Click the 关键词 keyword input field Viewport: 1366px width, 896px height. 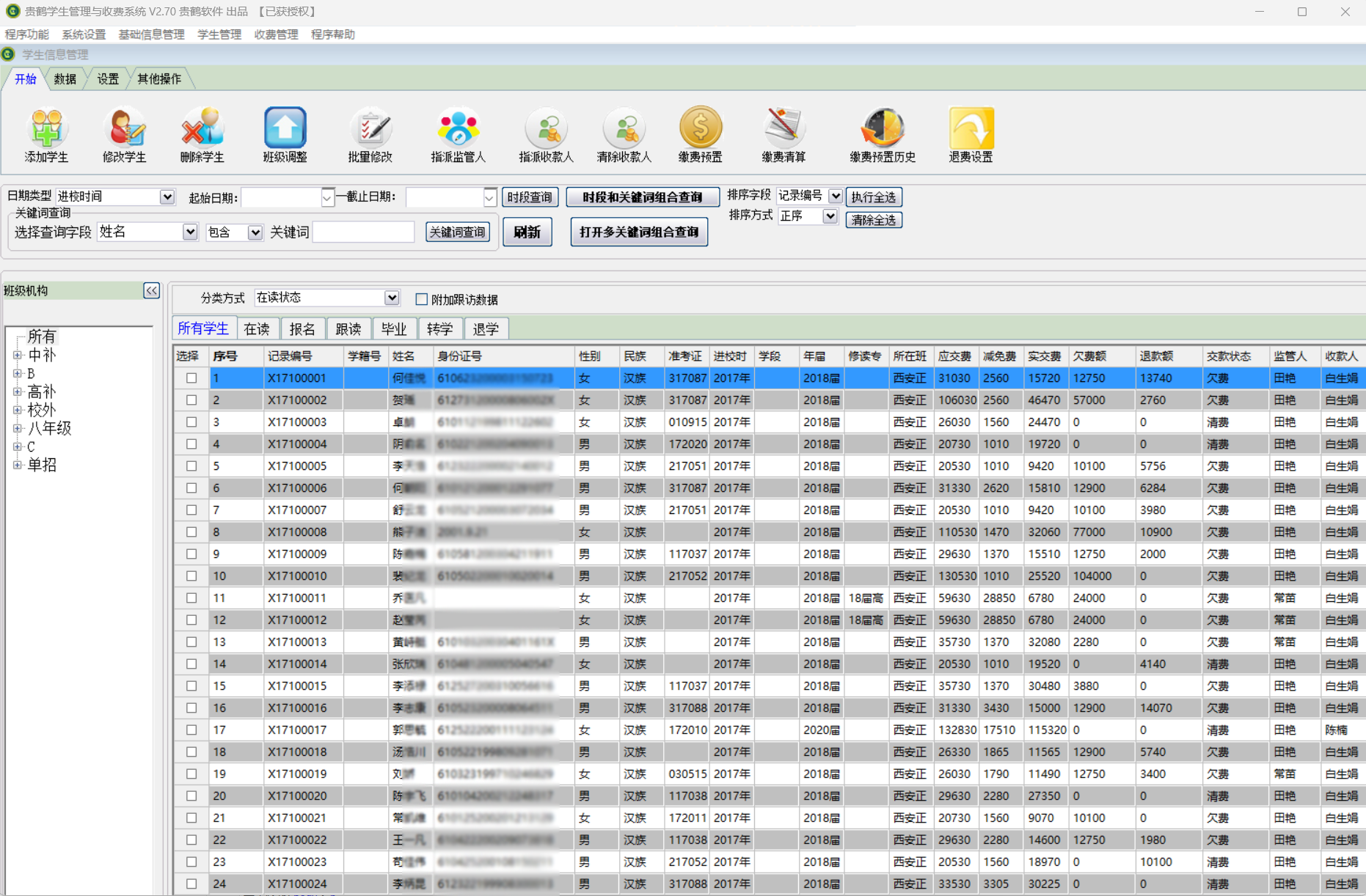click(363, 232)
